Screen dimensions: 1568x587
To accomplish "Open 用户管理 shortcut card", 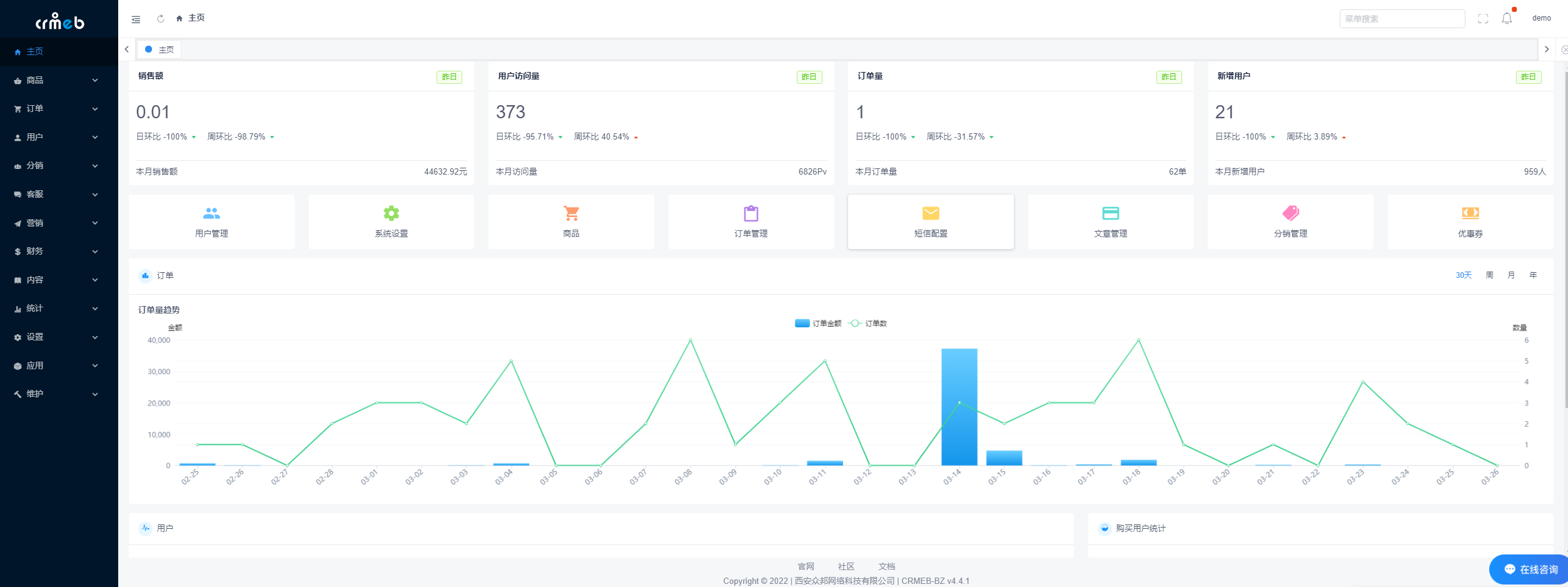I will pyautogui.click(x=211, y=222).
